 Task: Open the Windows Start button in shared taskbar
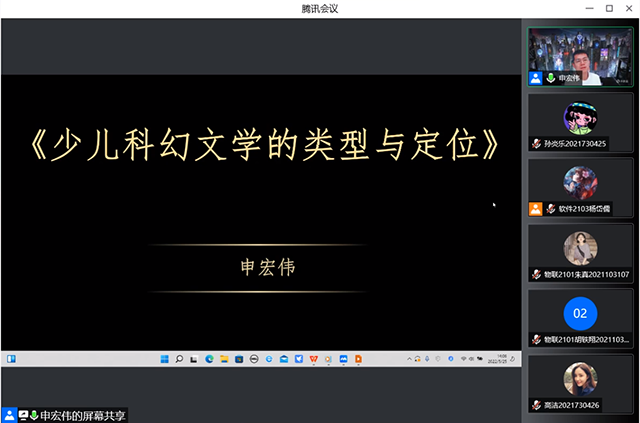point(164,359)
